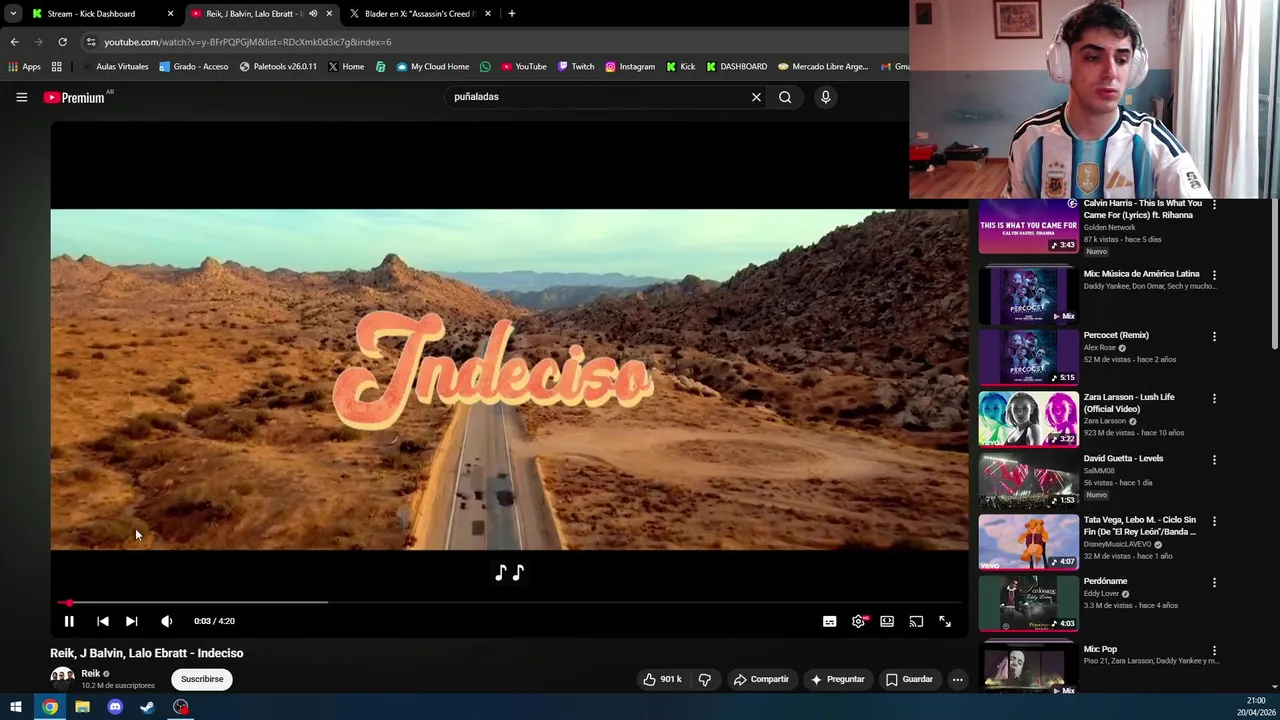Open the Twitch bookmark
The width and height of the screenshot is (1280, 720).
pyautogui.click(x=576, y=67)
